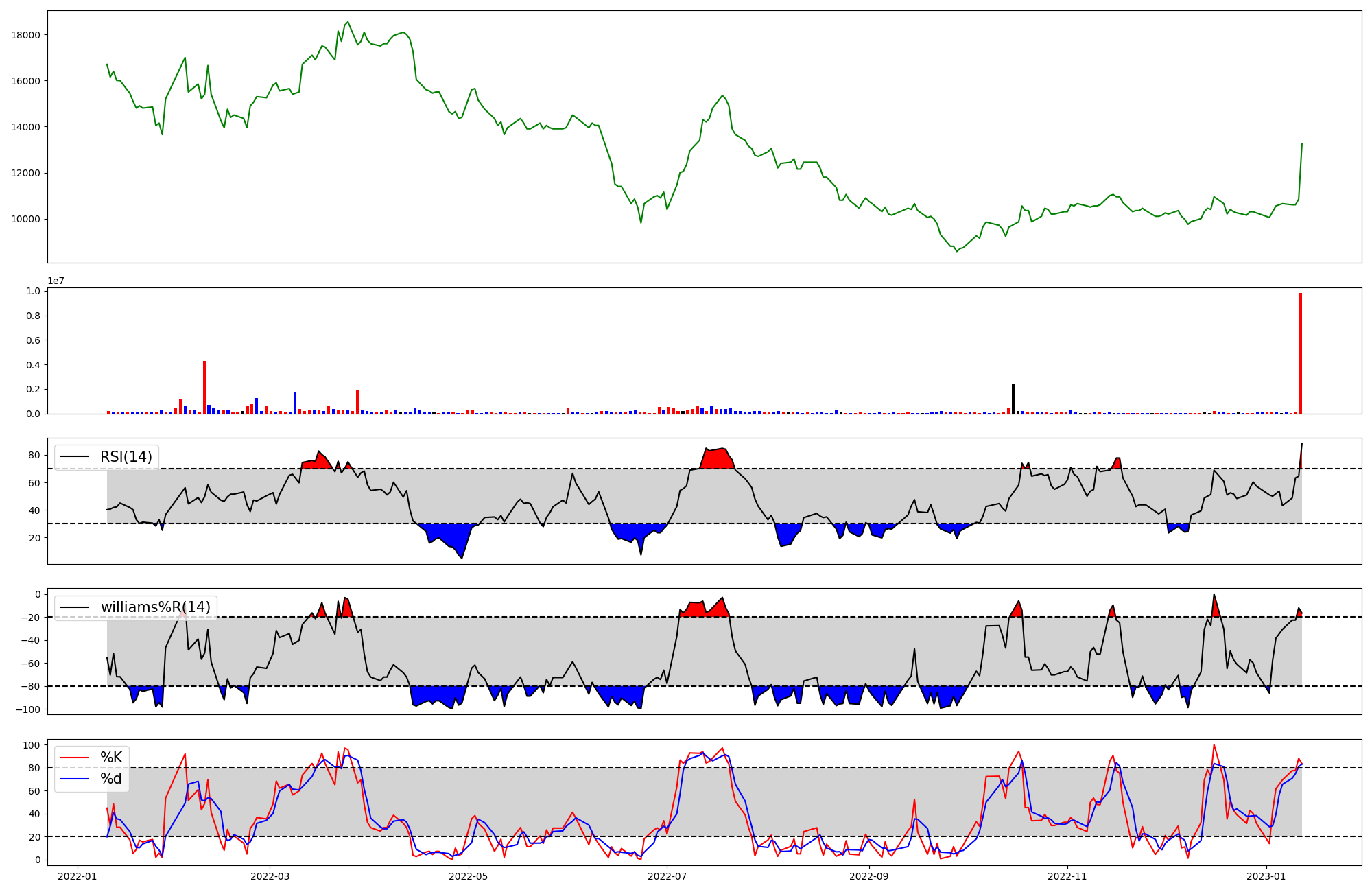This screenshot has width=1372, height=892.
Task: Click the tall red volume bar in February 2022
Action: 204,387
